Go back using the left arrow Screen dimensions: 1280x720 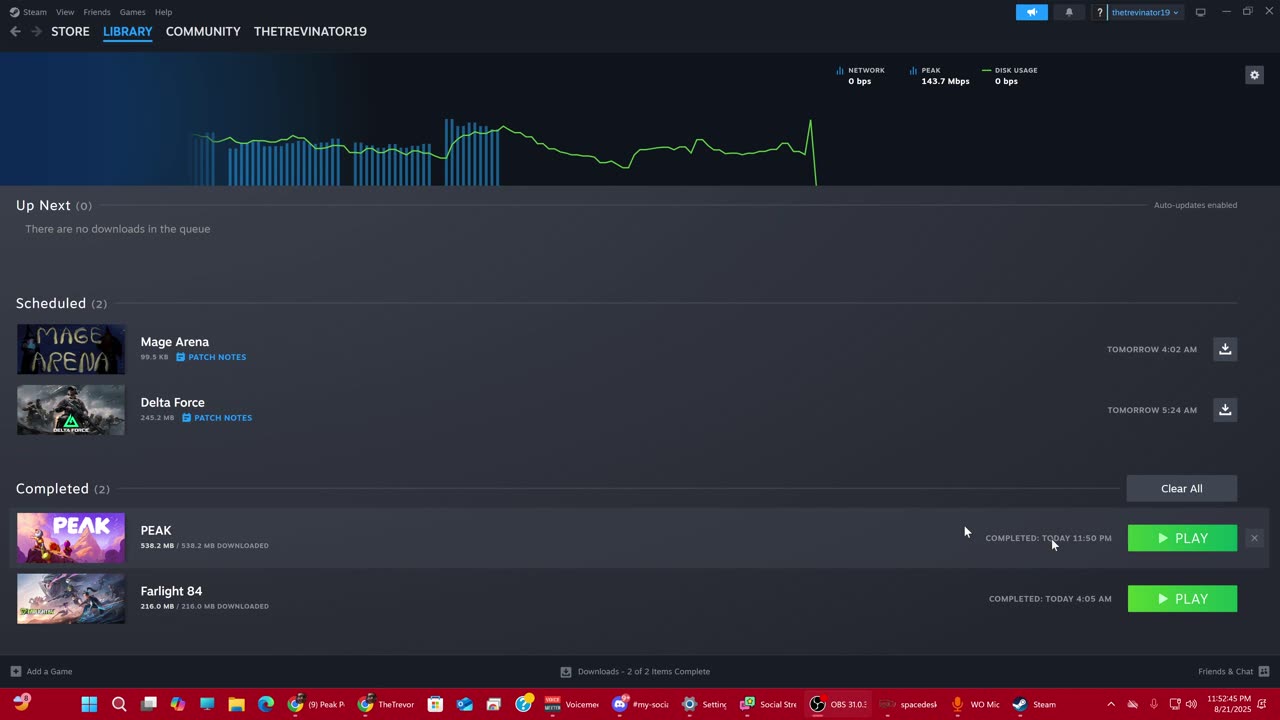pyautogui.click(x=15, y=32)
